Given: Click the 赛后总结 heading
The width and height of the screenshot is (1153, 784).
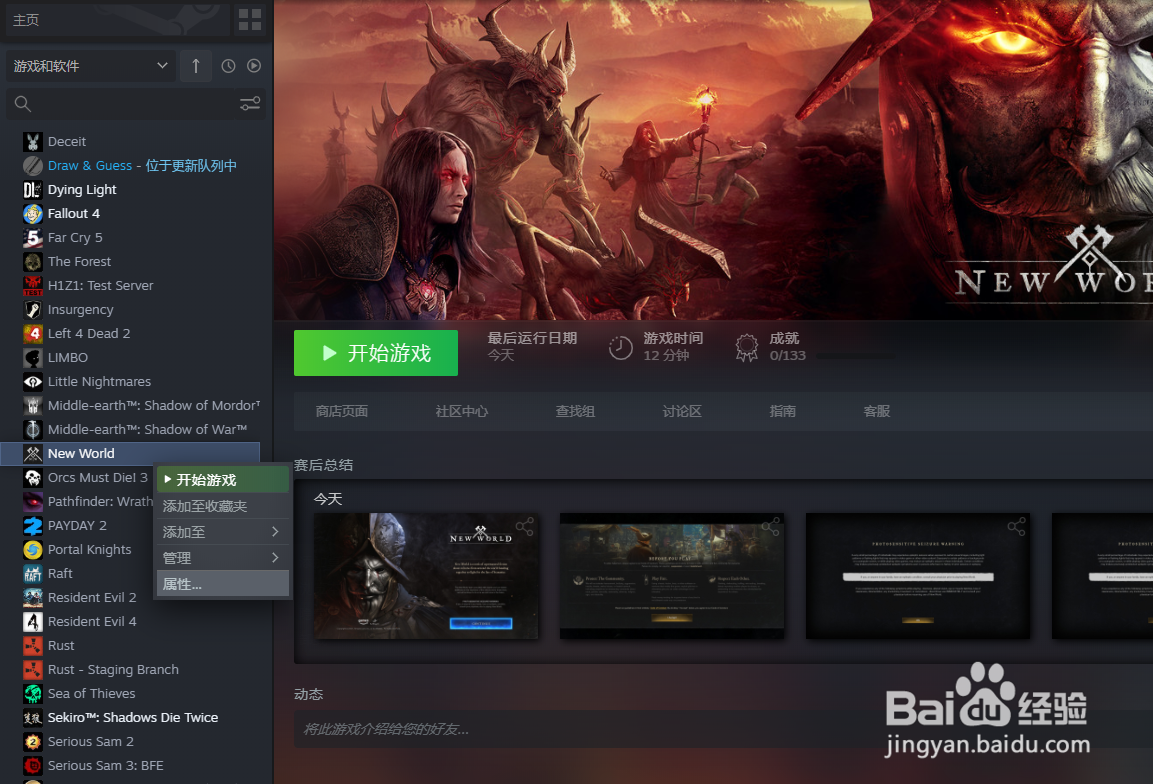Looking at the screenshot, I should [x=324, y=465].
